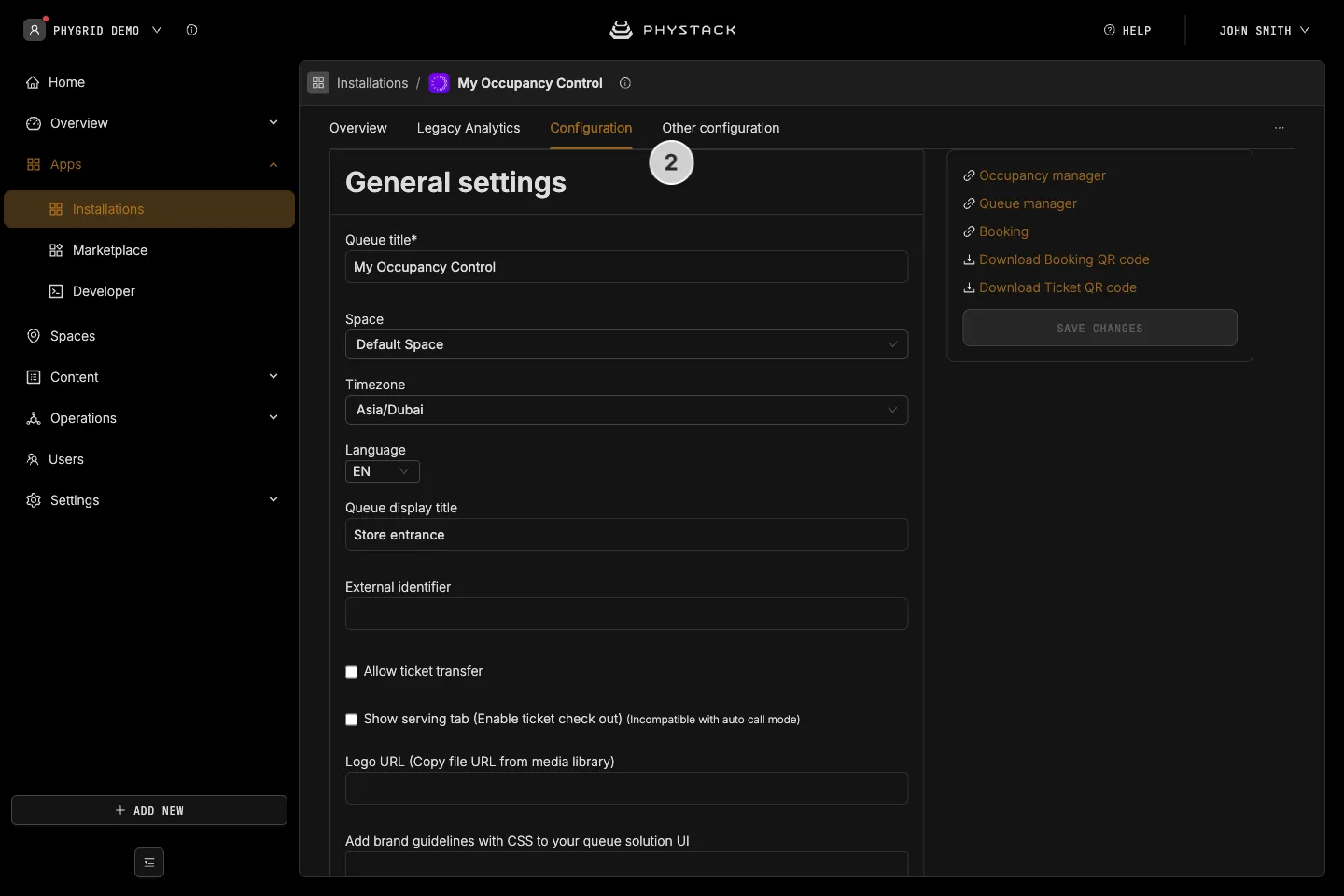Open the three-dot more options menu
Image resolution: width=1344 pixels, height=896 pixels.
coord(1280,128)
